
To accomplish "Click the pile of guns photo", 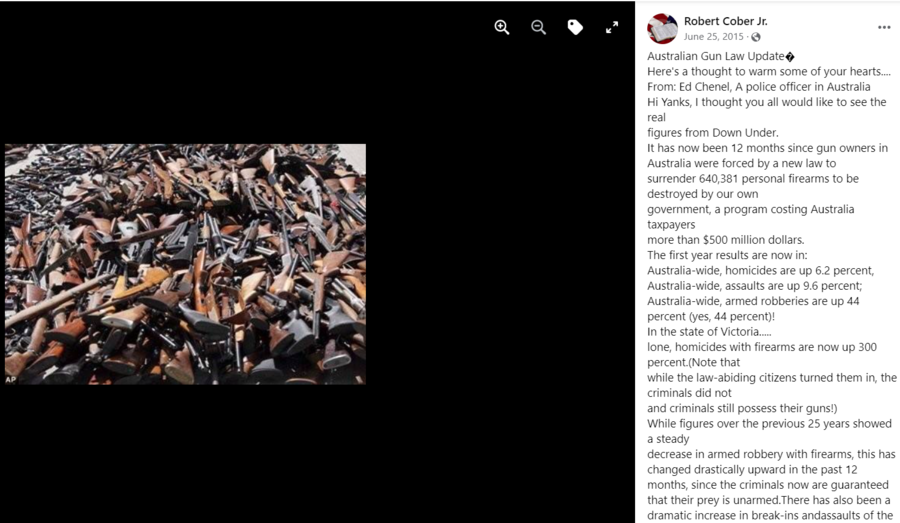I will 185,264.
